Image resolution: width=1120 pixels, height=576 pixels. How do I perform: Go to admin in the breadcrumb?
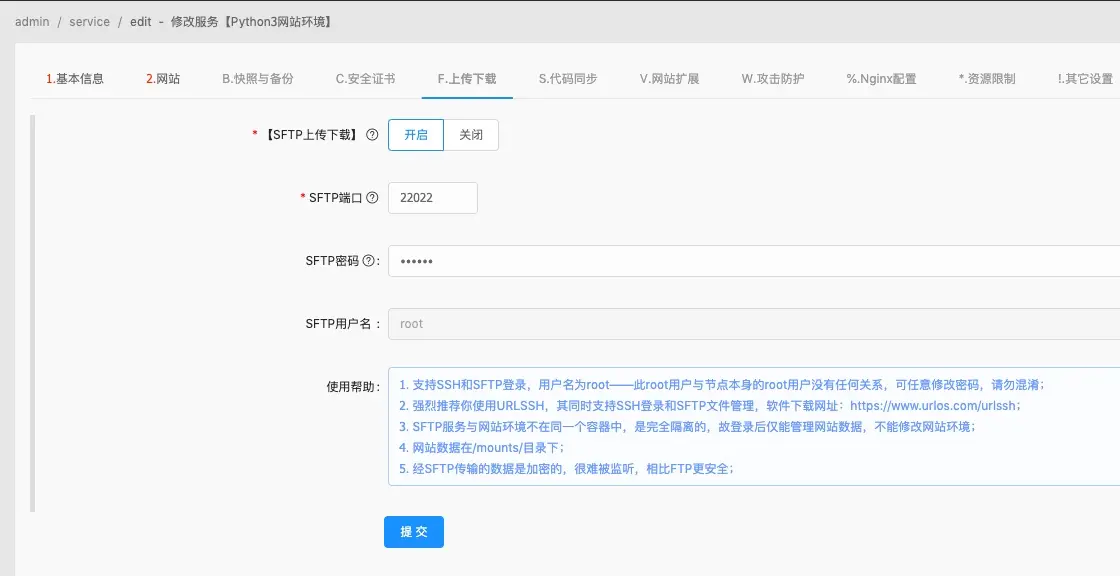point(32,21)
